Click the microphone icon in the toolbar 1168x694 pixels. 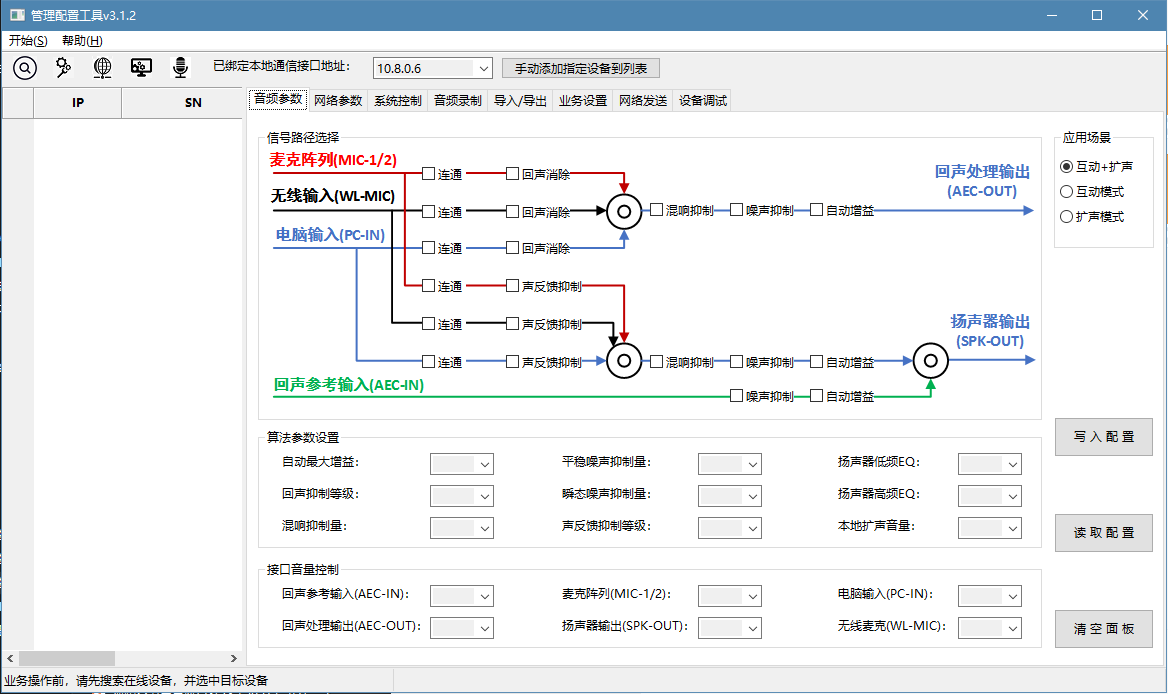[179, 67]
